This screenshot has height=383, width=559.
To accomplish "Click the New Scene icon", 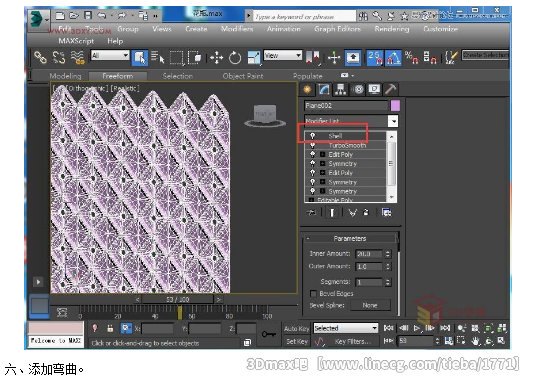I will [60, 15].
